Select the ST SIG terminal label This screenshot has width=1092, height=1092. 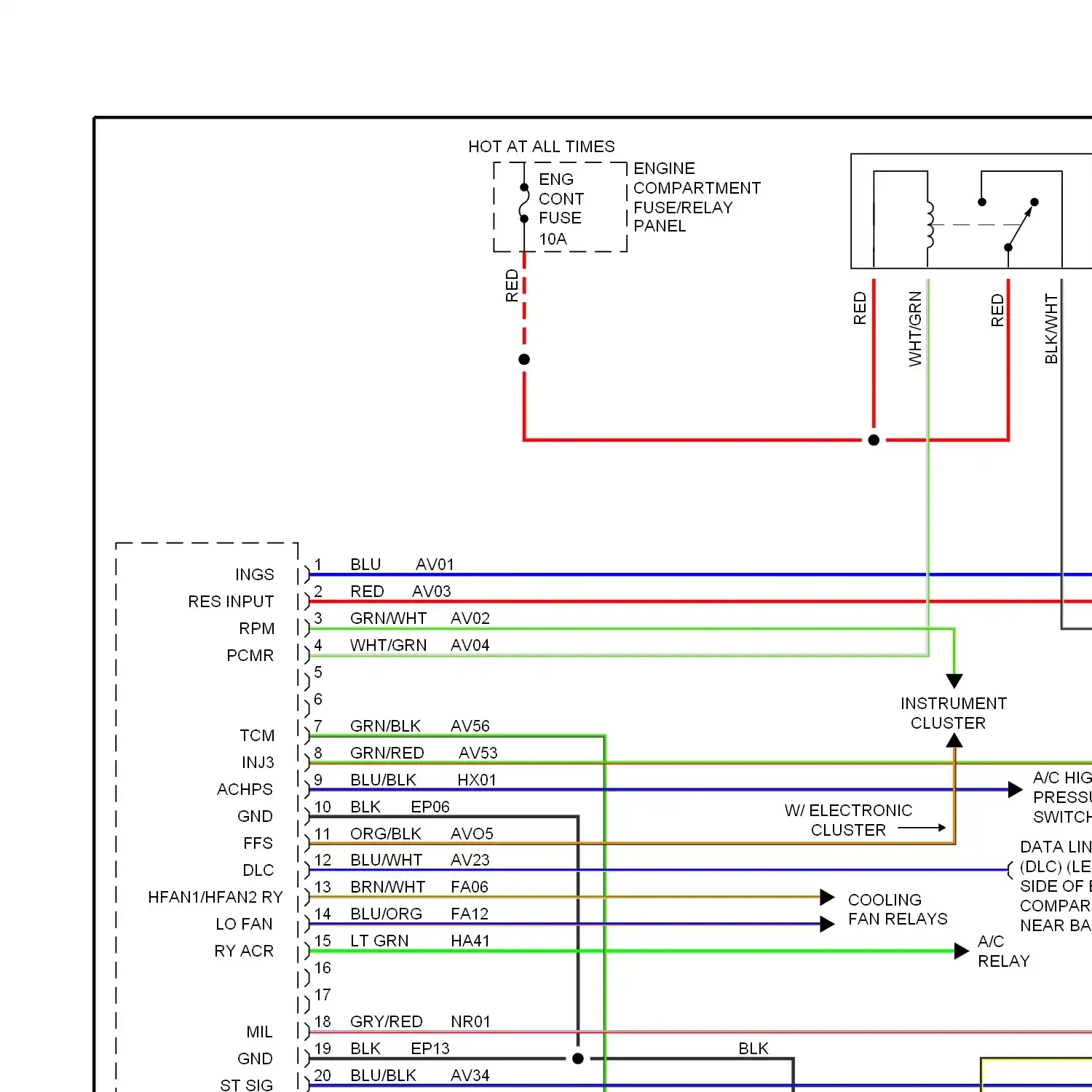pyautogui.click(x=247, y=1085)
